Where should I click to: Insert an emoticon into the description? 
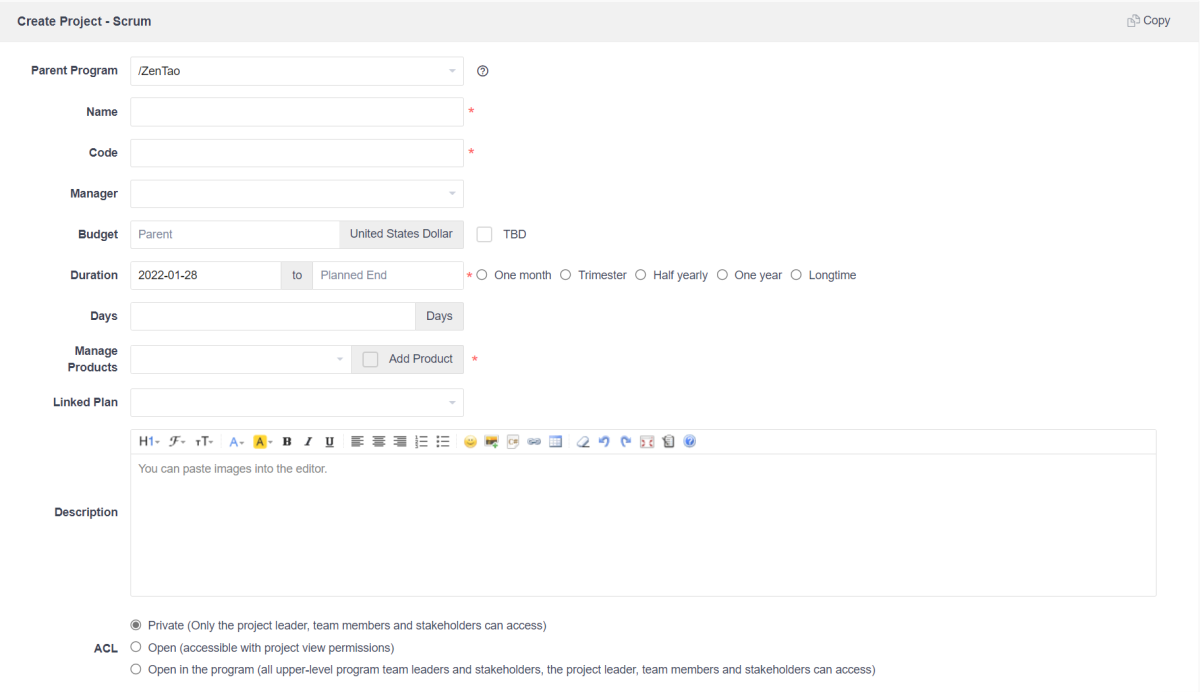[x=470, y=442]
